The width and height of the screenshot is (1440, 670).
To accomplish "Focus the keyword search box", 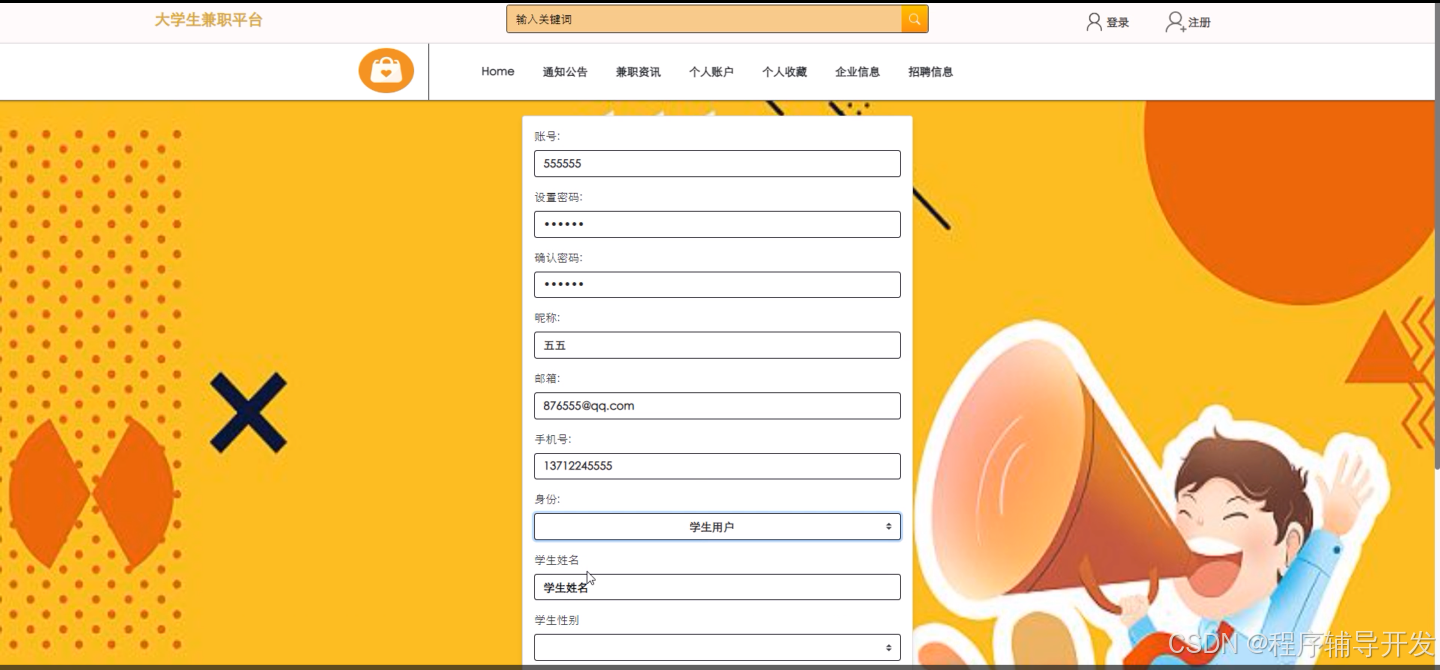I will [704, 19].
